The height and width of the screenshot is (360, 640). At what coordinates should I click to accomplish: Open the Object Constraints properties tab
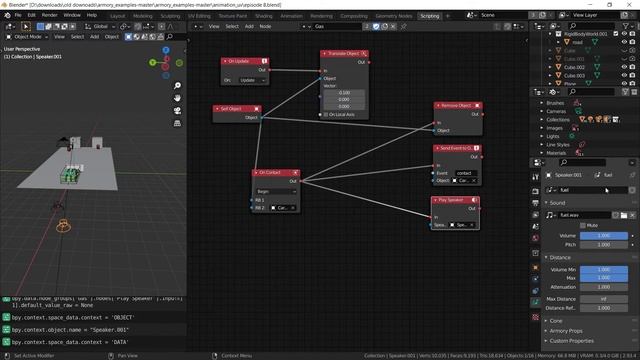[x=536, y=291]
